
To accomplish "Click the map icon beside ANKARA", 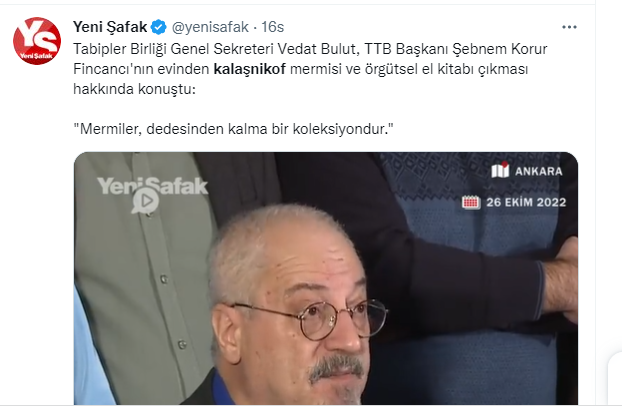I will pyautogui.click(x=500, y=170).
